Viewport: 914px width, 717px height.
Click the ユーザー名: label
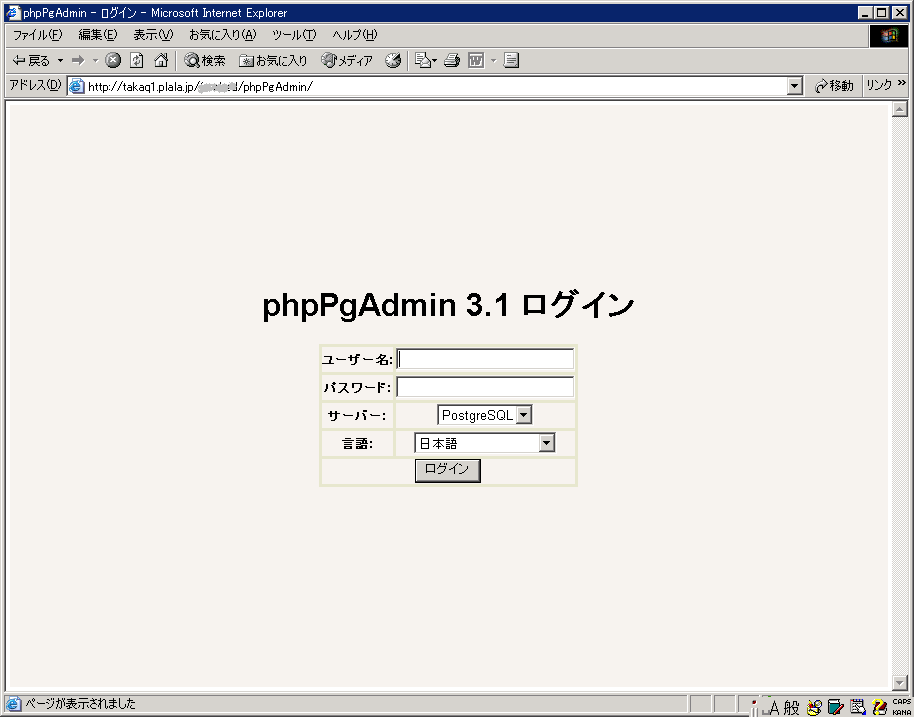[357, 360]
